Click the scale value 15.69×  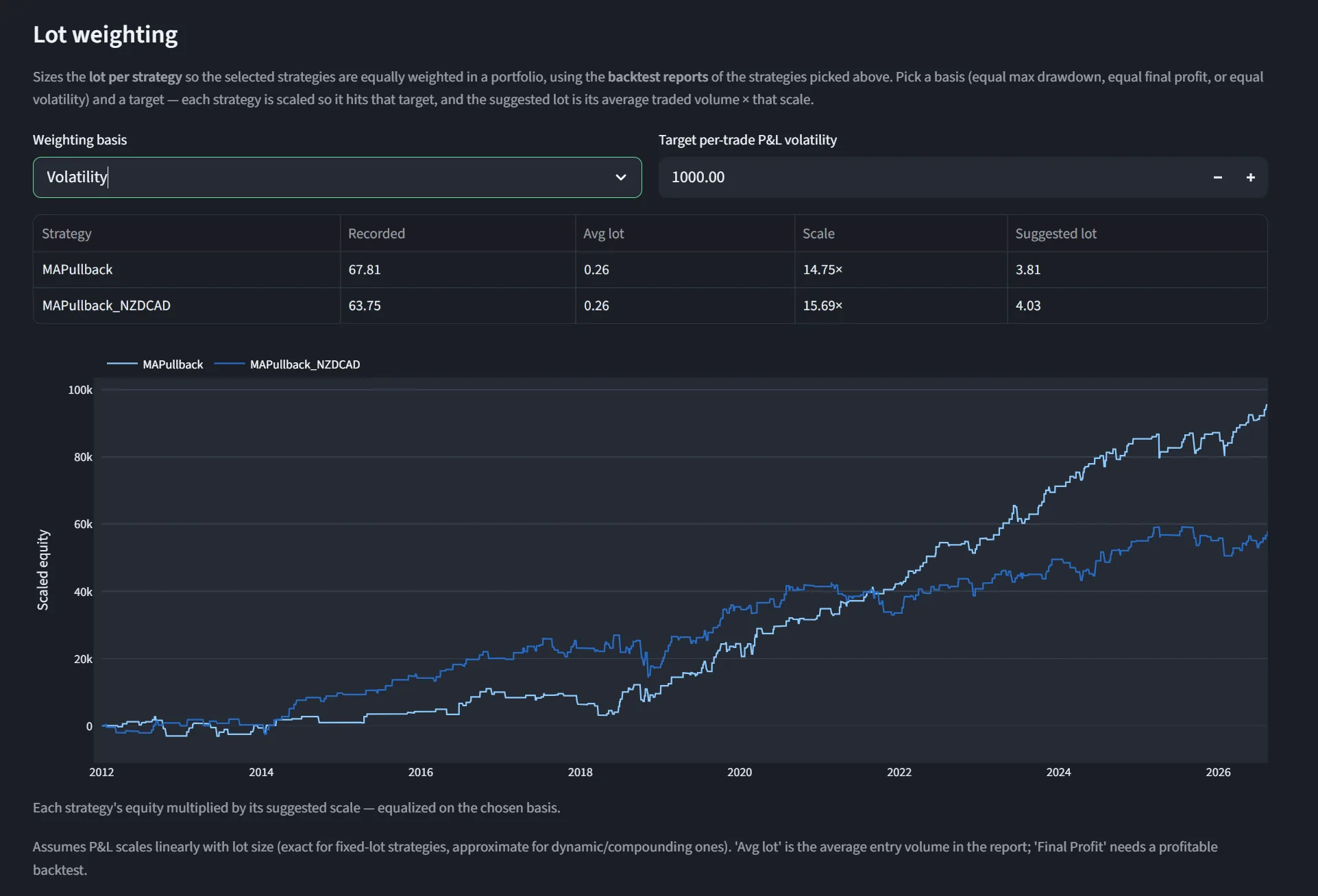click(823, 306)
